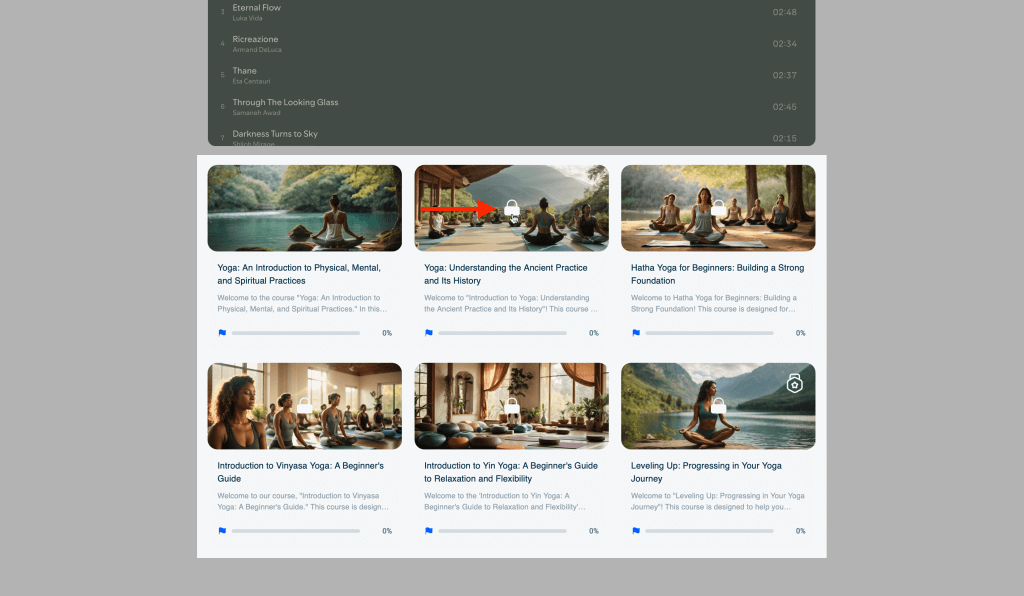The image size is (1024, 596).
Task: Open the 'Introduction to Yin Yoga' course title
Action: pos(510,472)
